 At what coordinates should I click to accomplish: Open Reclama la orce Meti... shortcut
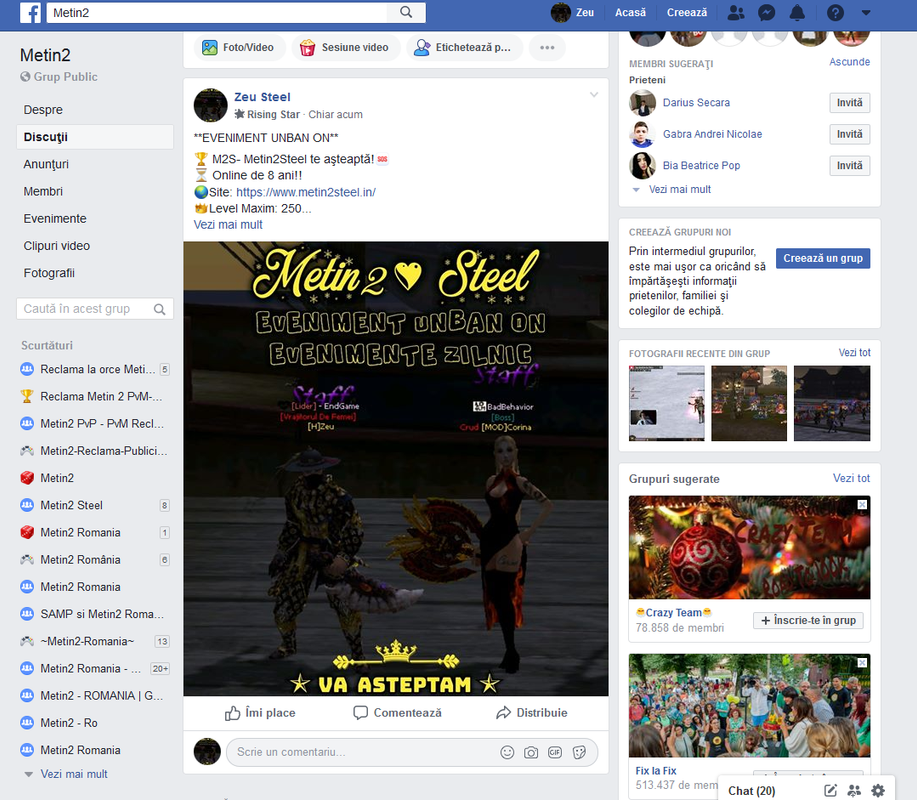pos(95,370)
